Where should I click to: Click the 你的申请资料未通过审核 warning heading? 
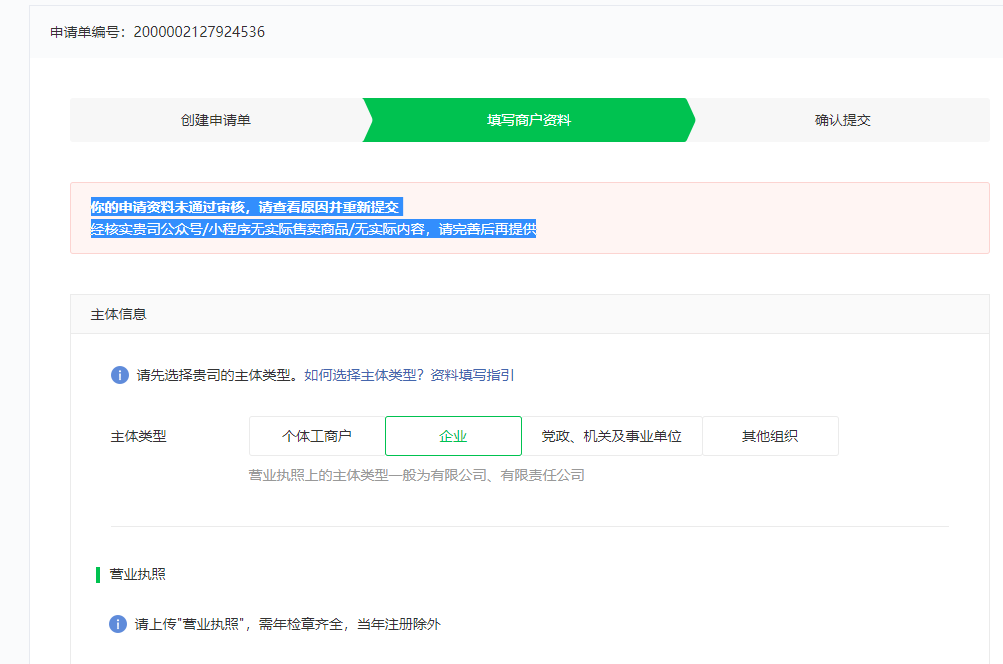tap(245, 207)
